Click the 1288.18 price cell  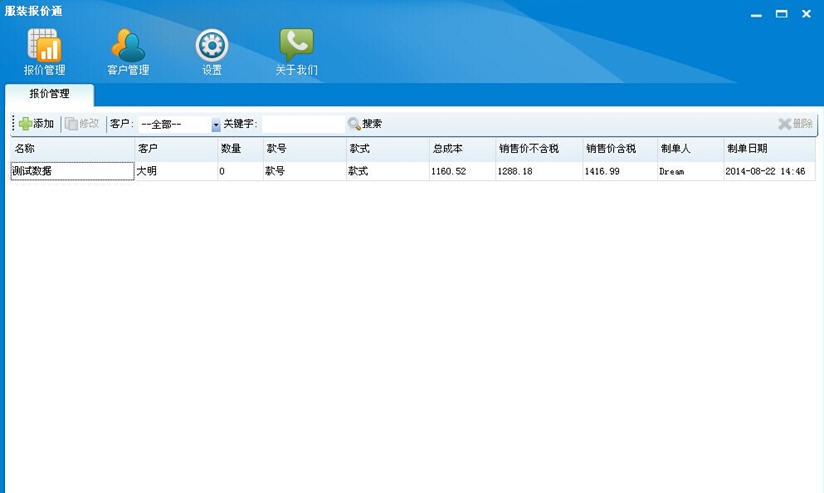tap(539, 171)
